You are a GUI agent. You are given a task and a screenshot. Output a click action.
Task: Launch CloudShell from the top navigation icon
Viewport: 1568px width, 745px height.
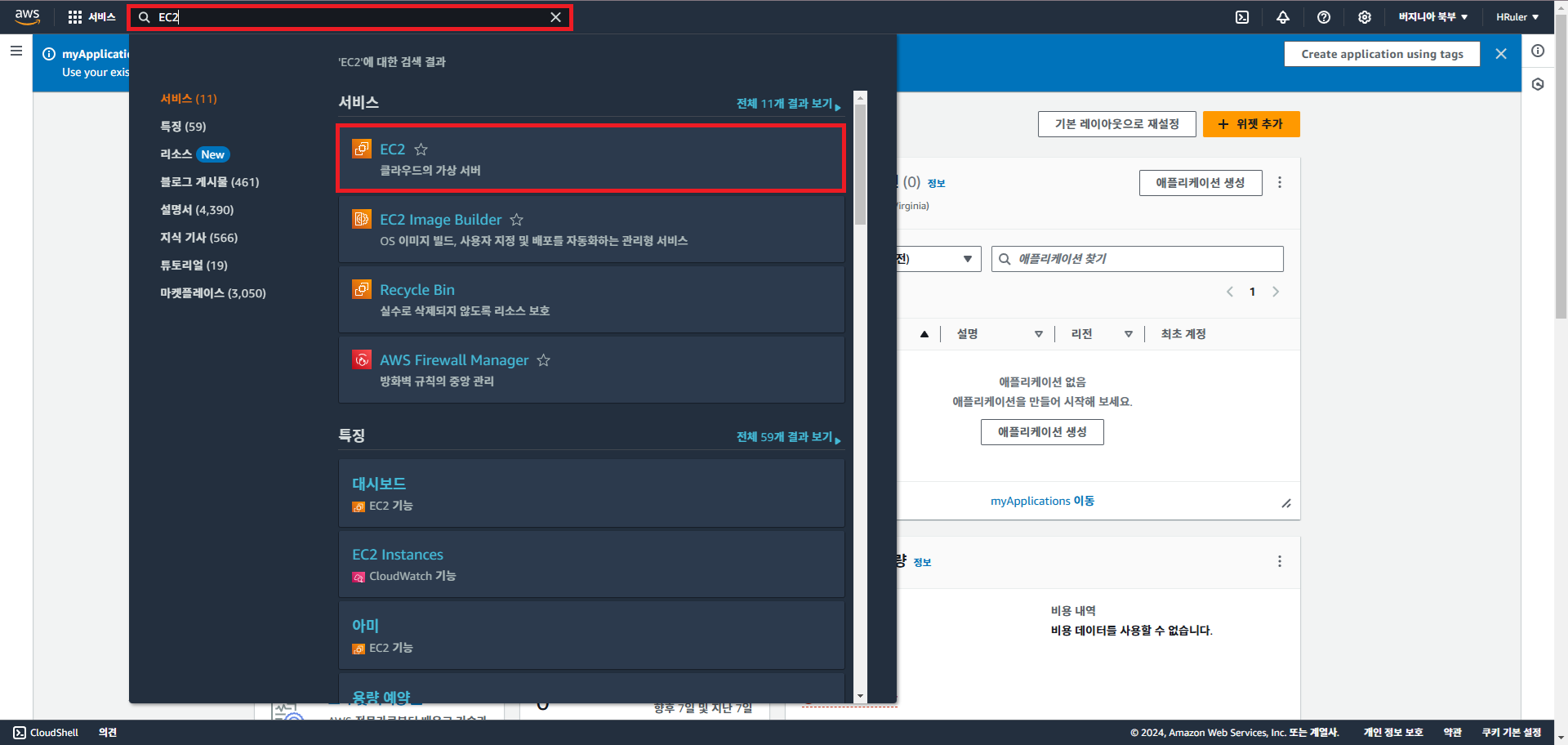[x=1242, y=17]
